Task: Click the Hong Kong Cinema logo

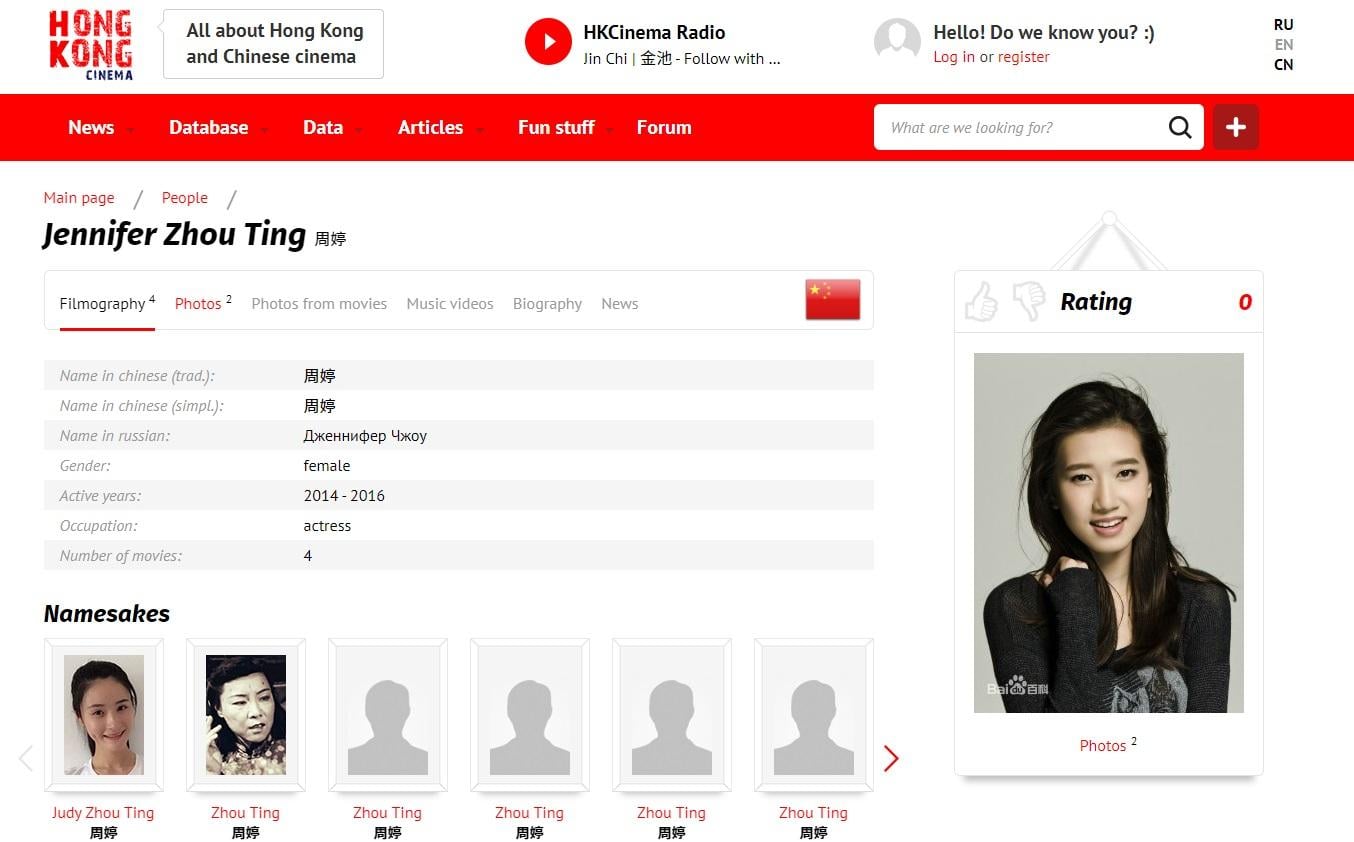Action: [x=91, y=45]
